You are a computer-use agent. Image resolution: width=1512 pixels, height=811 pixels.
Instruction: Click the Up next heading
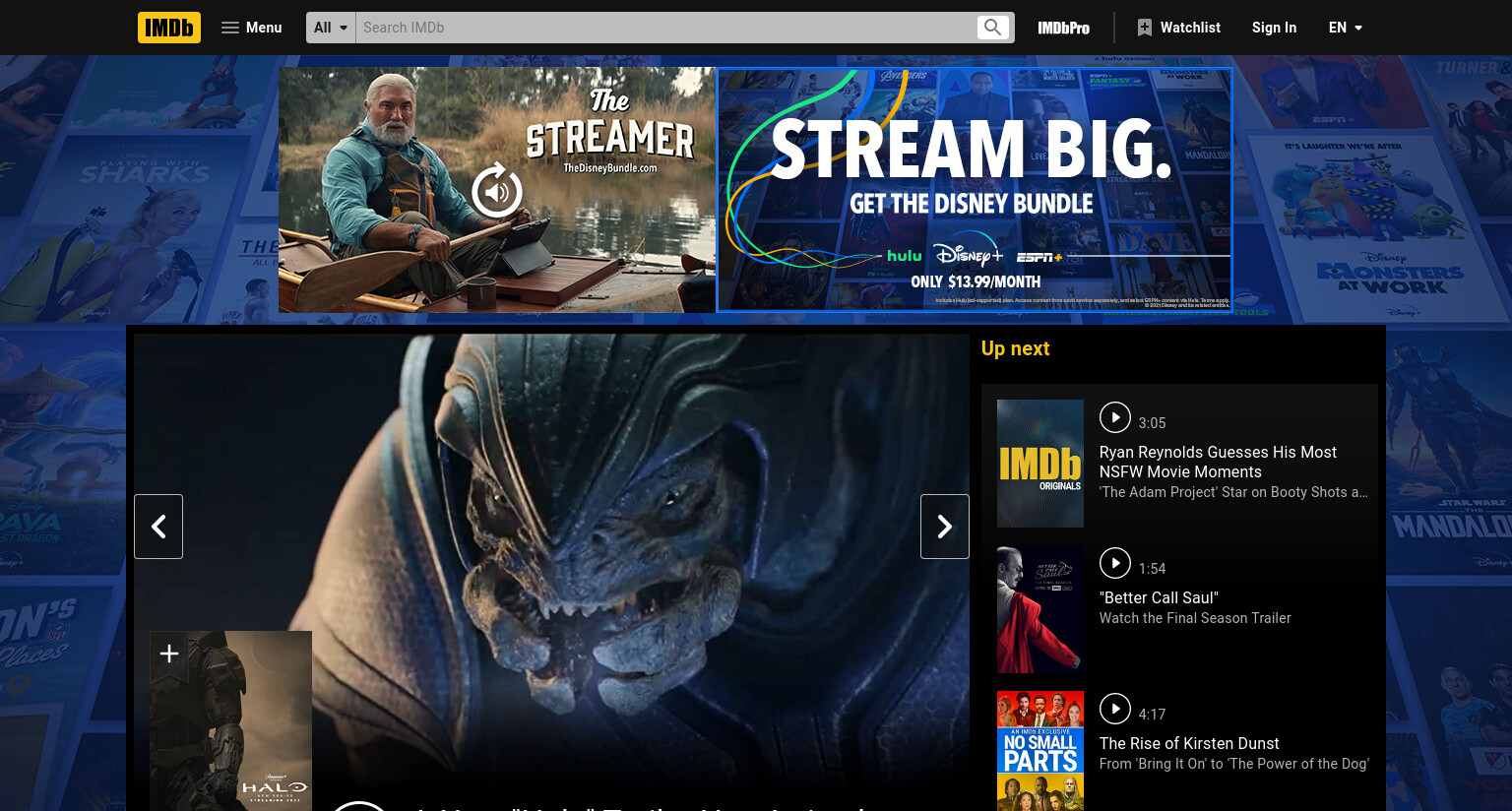click(1015, 348)
